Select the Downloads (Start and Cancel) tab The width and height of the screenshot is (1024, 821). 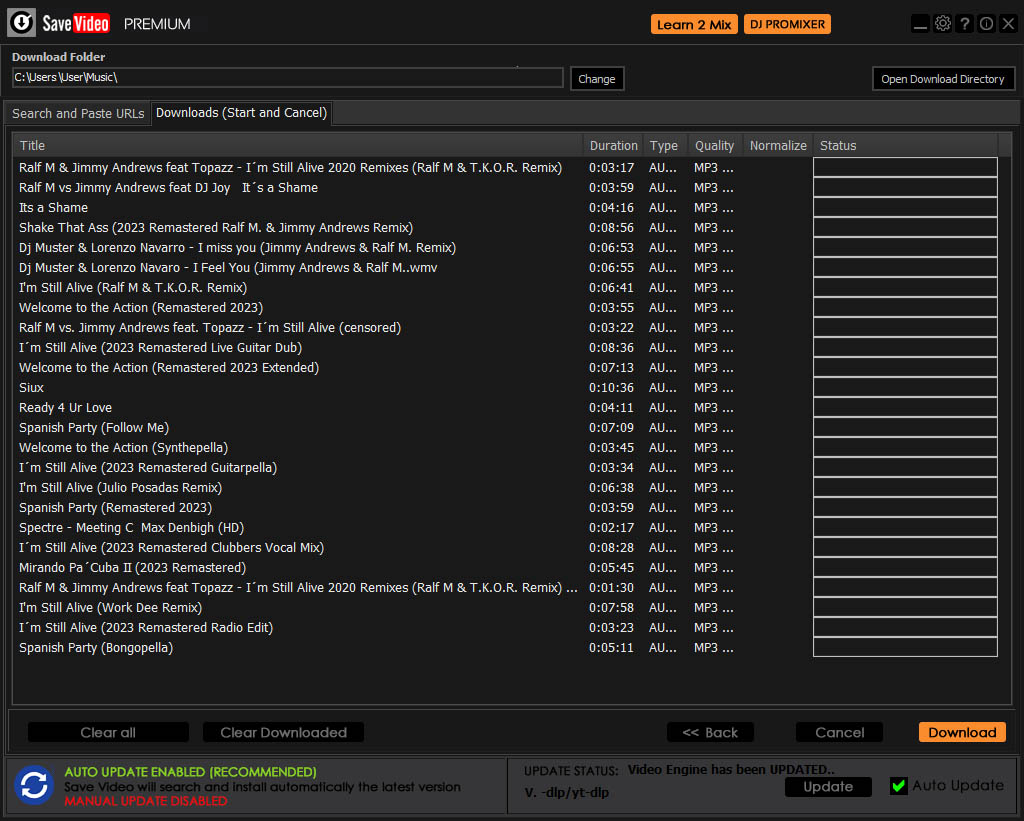pyautogui.click(x=241, y=113)
